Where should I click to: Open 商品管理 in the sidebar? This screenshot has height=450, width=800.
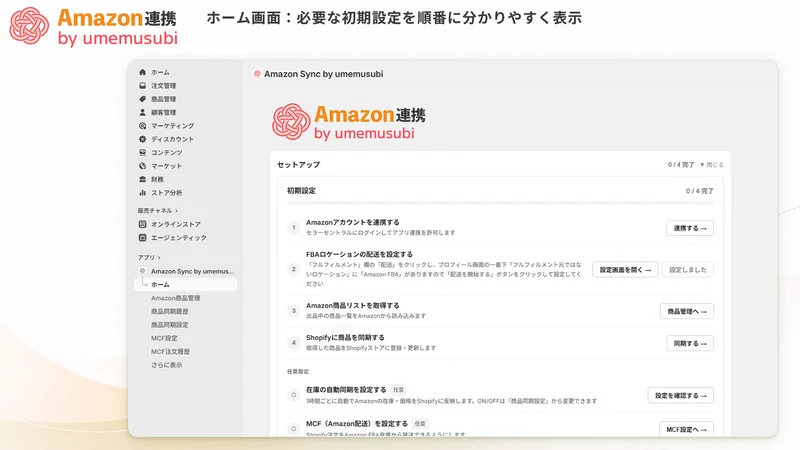click(163, 99)
